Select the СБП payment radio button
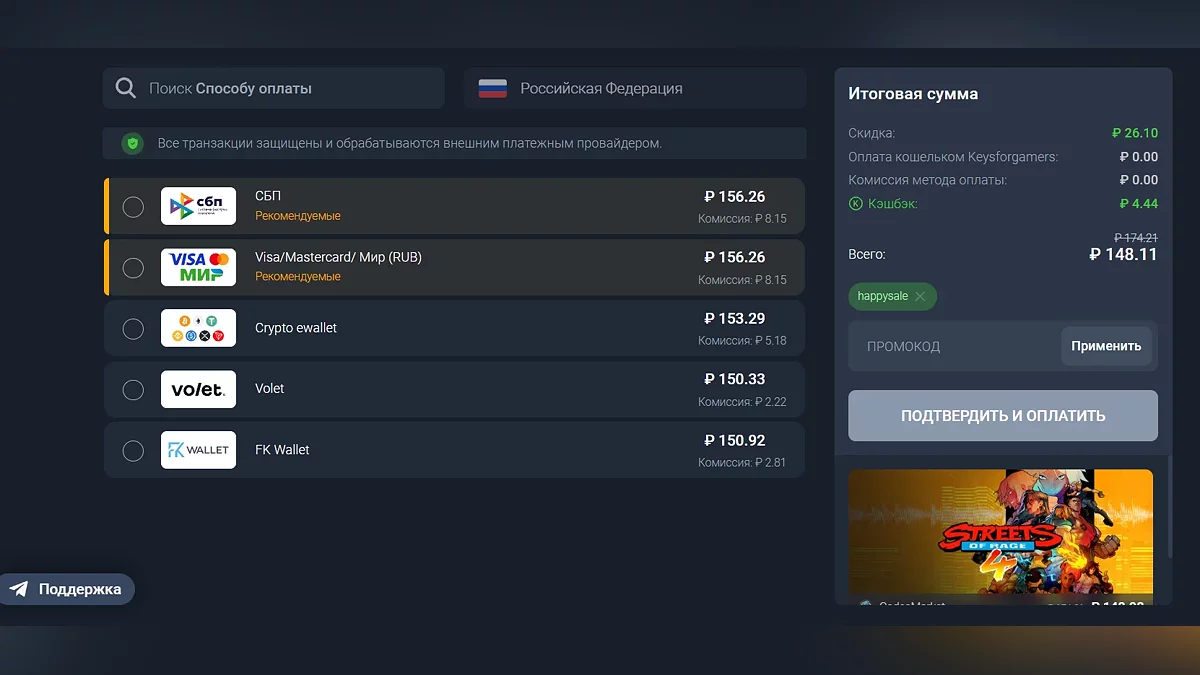 pos(133,207)
